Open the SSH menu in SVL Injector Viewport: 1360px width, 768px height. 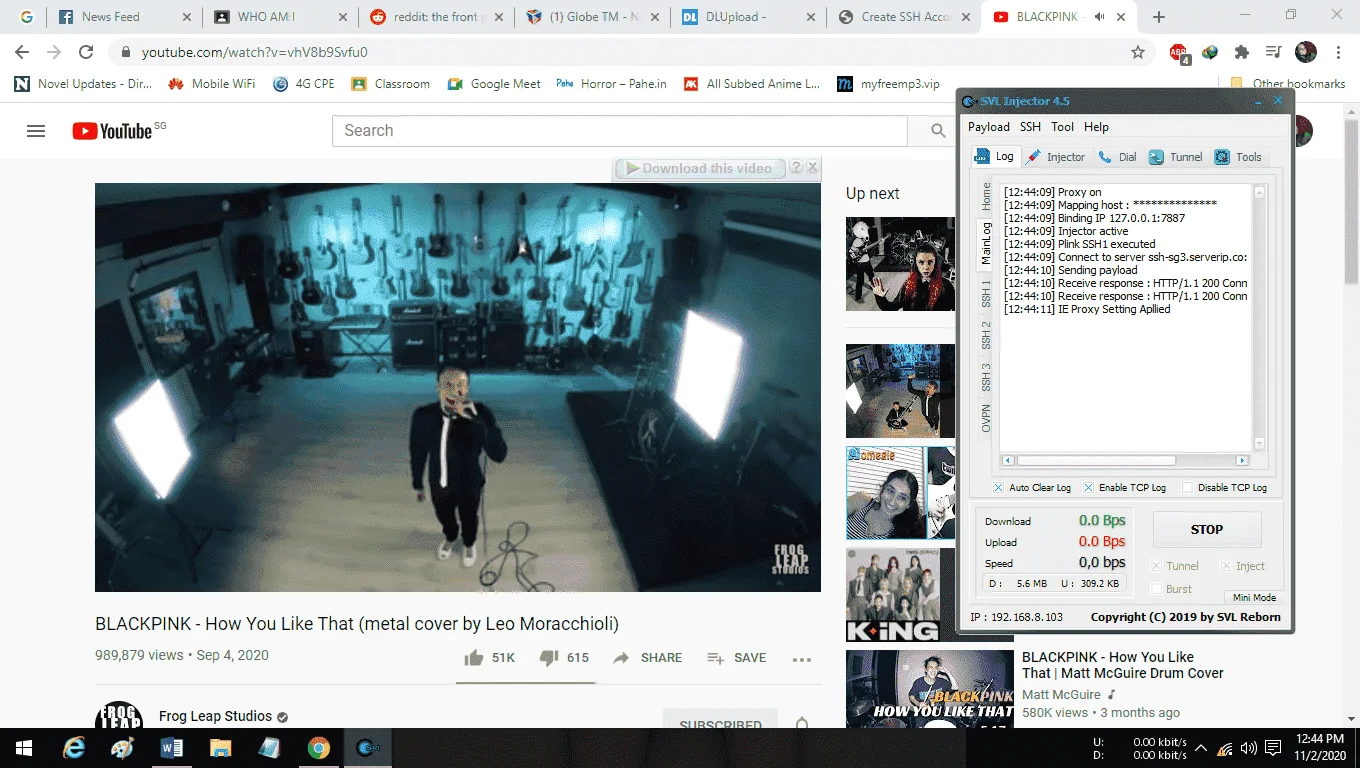click(x=1030, y=127)
